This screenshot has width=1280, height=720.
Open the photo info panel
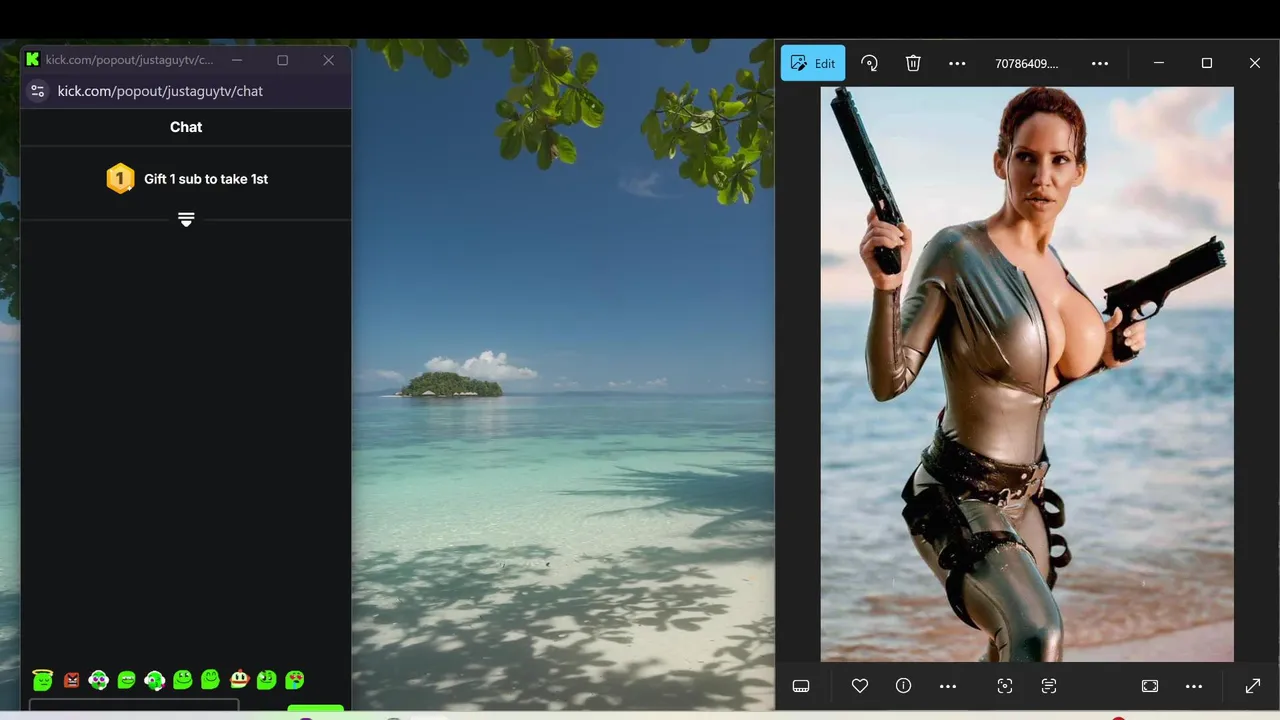[904, 686]
